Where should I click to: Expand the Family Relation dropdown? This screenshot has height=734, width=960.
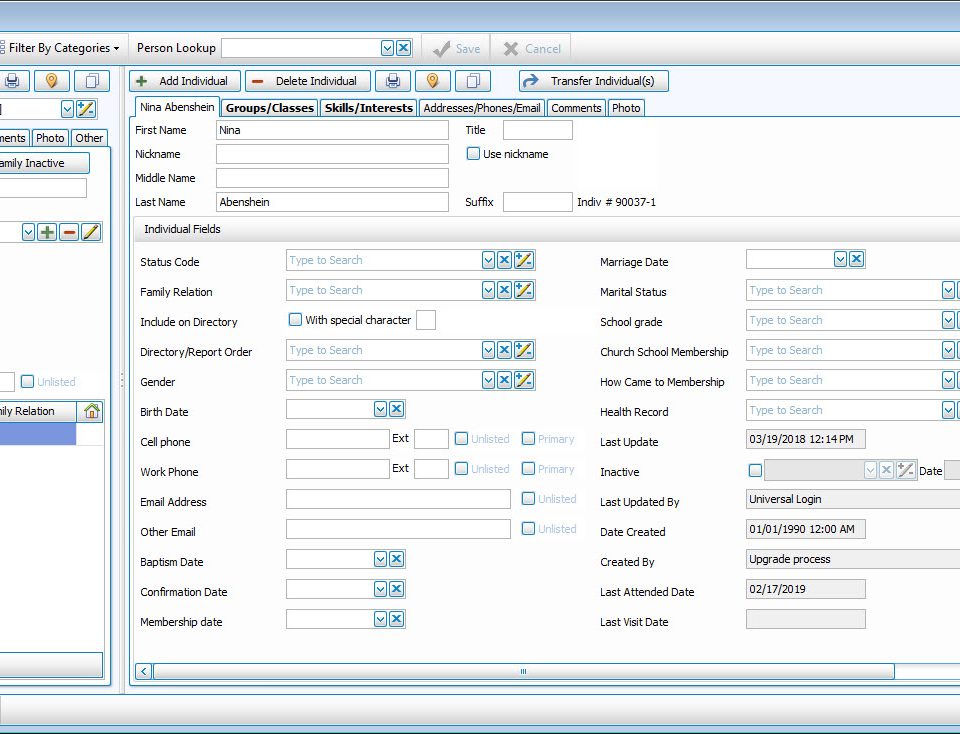[488, 291]
